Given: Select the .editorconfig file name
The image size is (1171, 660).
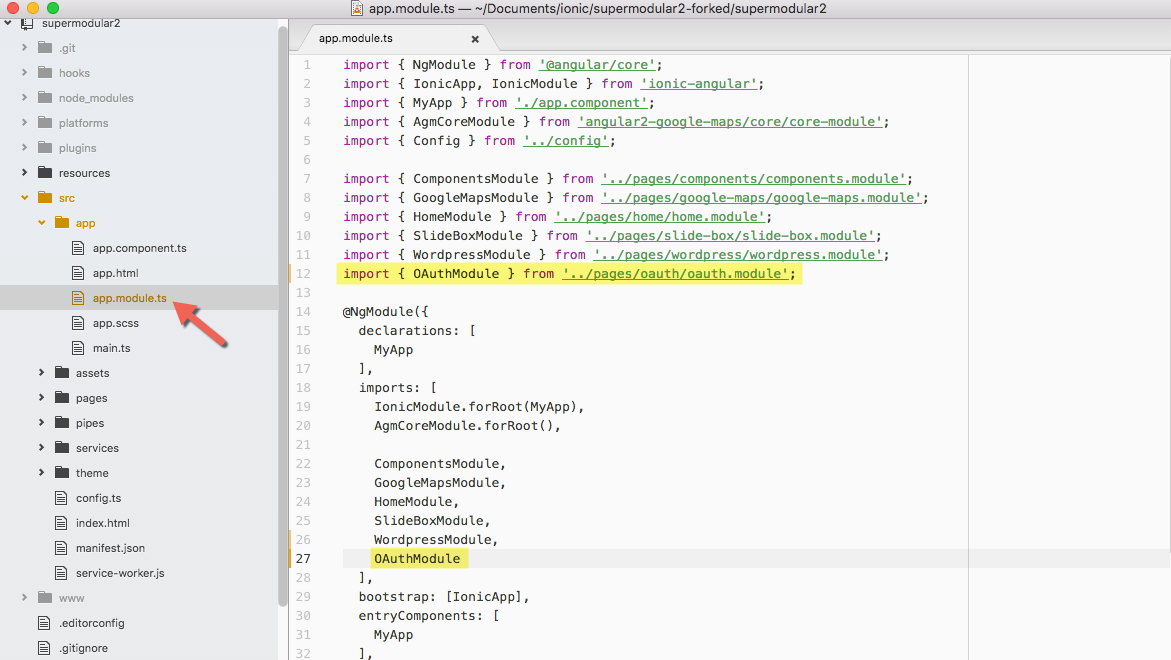Looking at the screenshot, I should coord(92,623).
